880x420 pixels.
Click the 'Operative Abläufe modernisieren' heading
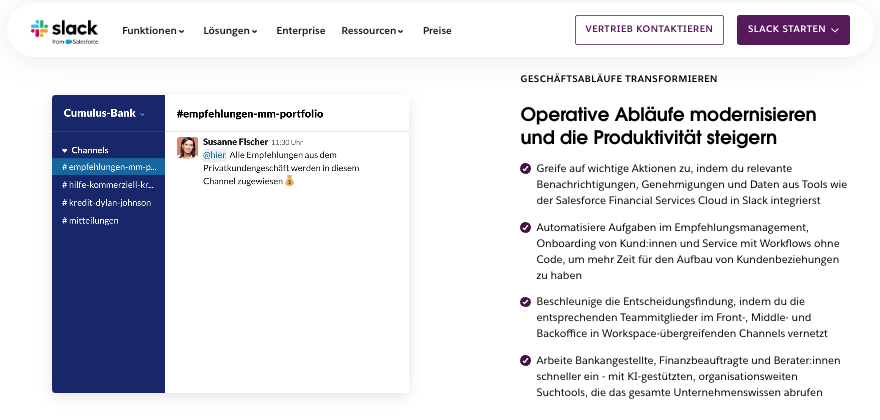pyautogui.click(x=668, y=126)
